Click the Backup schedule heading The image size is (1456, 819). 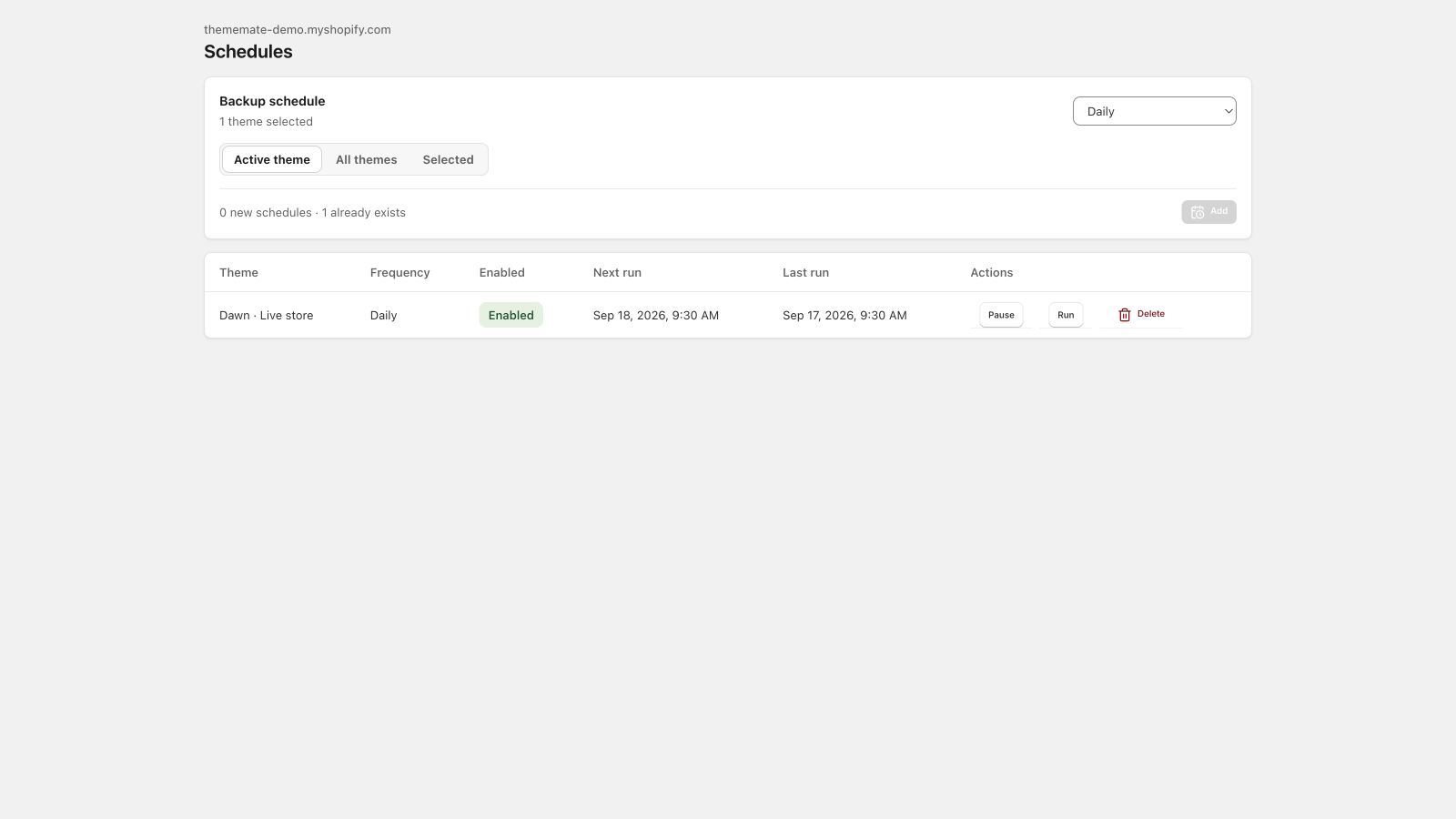272,101
